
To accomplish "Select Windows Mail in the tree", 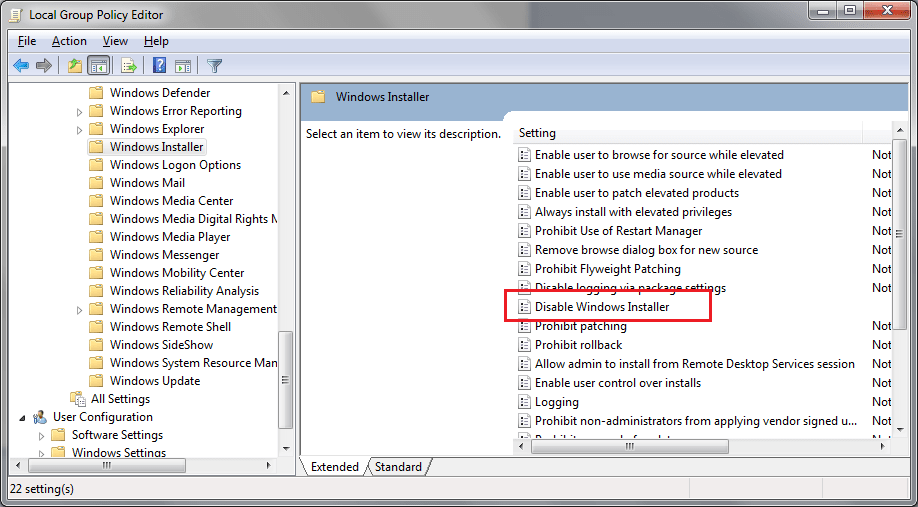I will 147,183.
